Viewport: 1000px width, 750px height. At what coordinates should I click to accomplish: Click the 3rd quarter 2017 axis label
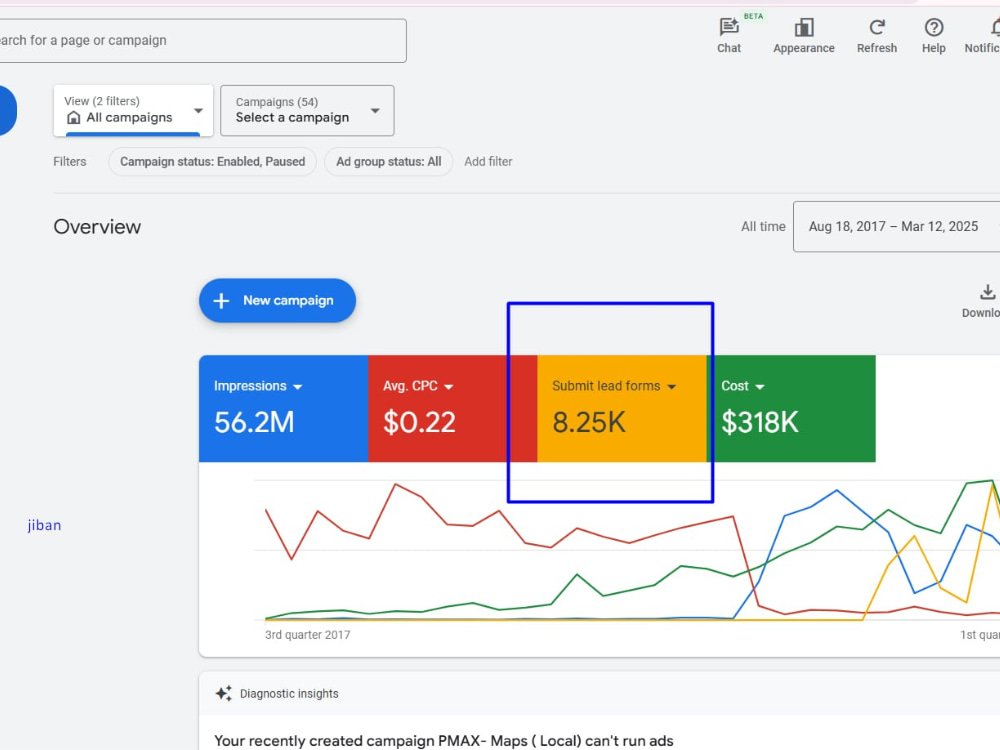[307, 635]
